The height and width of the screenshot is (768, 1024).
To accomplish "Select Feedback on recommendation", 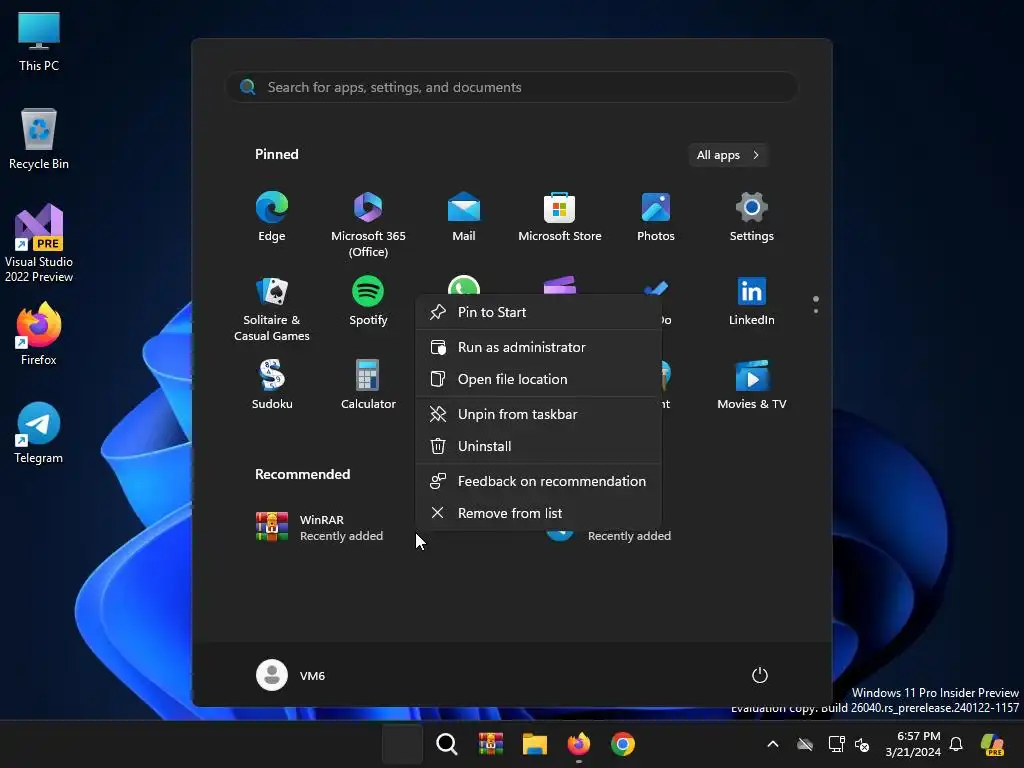I will click(539, 481).
